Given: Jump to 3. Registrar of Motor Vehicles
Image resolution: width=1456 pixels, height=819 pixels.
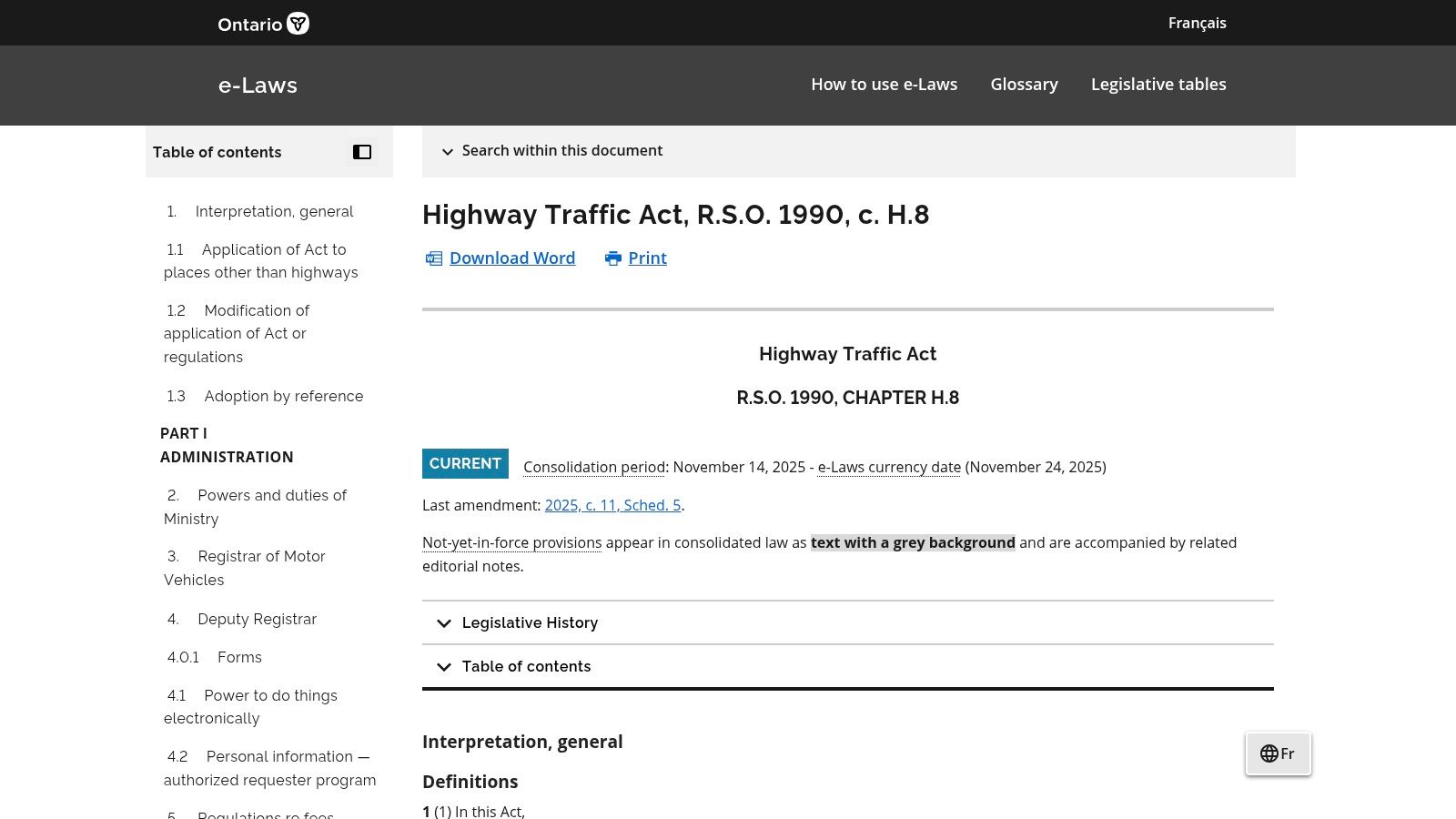Looking at the screenshot, I should [245, 568].
